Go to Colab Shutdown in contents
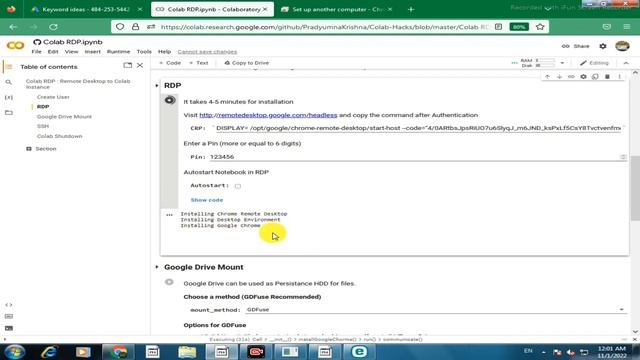The image size is (640, 360). coord(60,136)
